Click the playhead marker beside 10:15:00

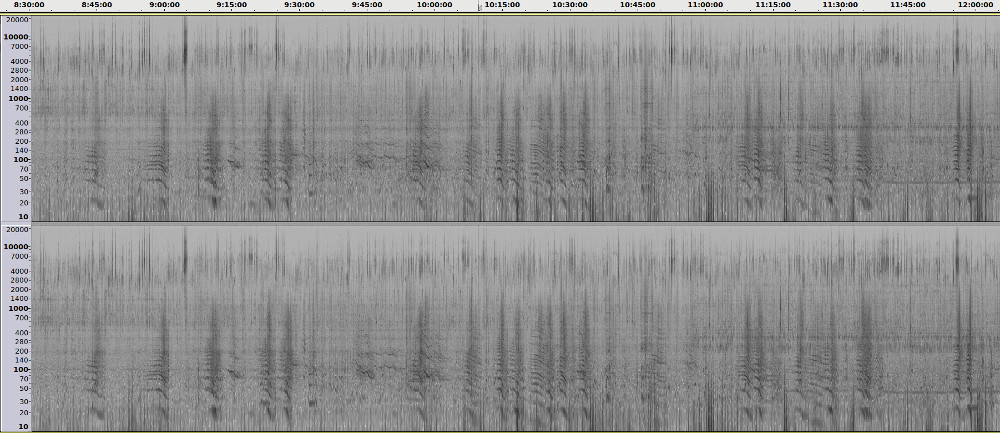480,6
